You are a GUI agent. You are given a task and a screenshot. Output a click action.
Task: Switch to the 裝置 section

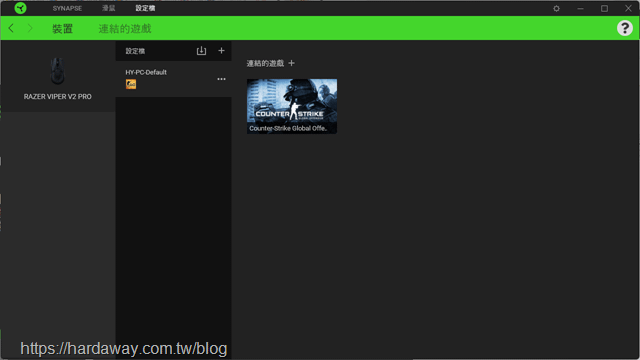(x=62, y=29)
